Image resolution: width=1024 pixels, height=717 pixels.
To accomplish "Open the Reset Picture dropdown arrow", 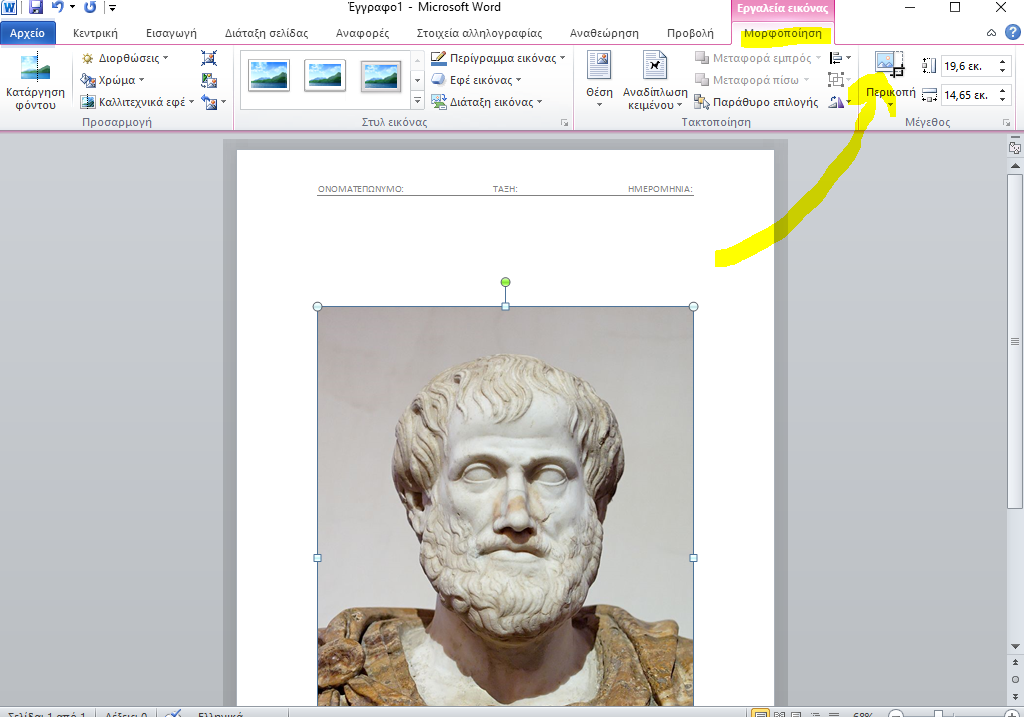I will 223,102.
